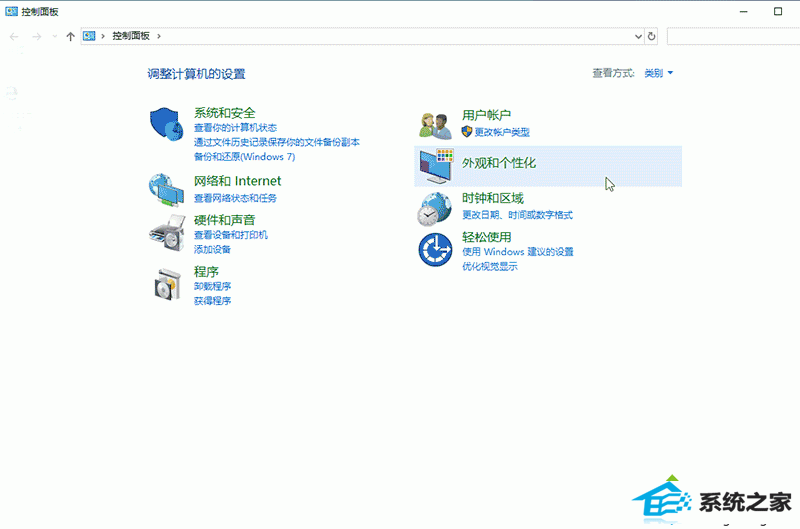
Task: Expand the chevron after 控制面板 in the address bar
Action: [x=159, y=36]
